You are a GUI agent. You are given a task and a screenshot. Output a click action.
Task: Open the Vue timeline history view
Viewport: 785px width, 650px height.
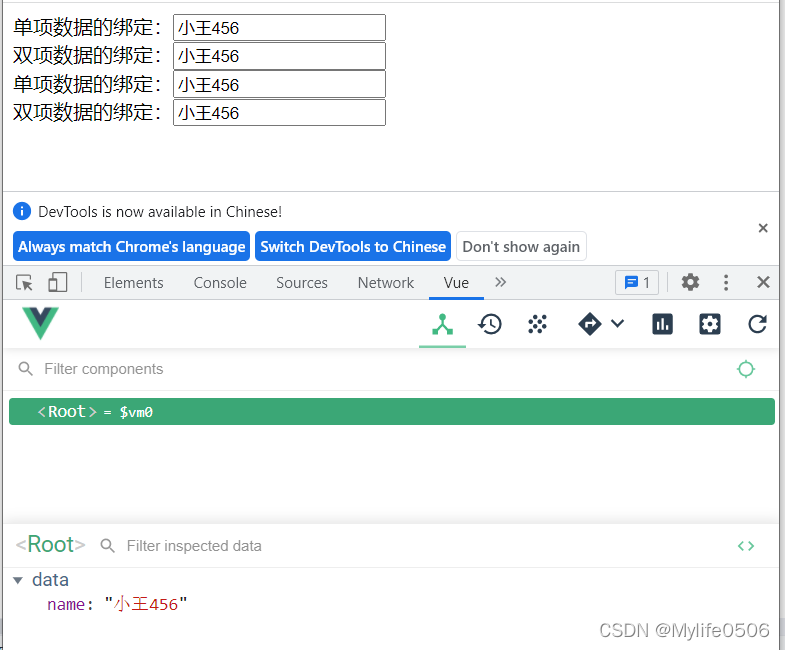coord(490,324)
